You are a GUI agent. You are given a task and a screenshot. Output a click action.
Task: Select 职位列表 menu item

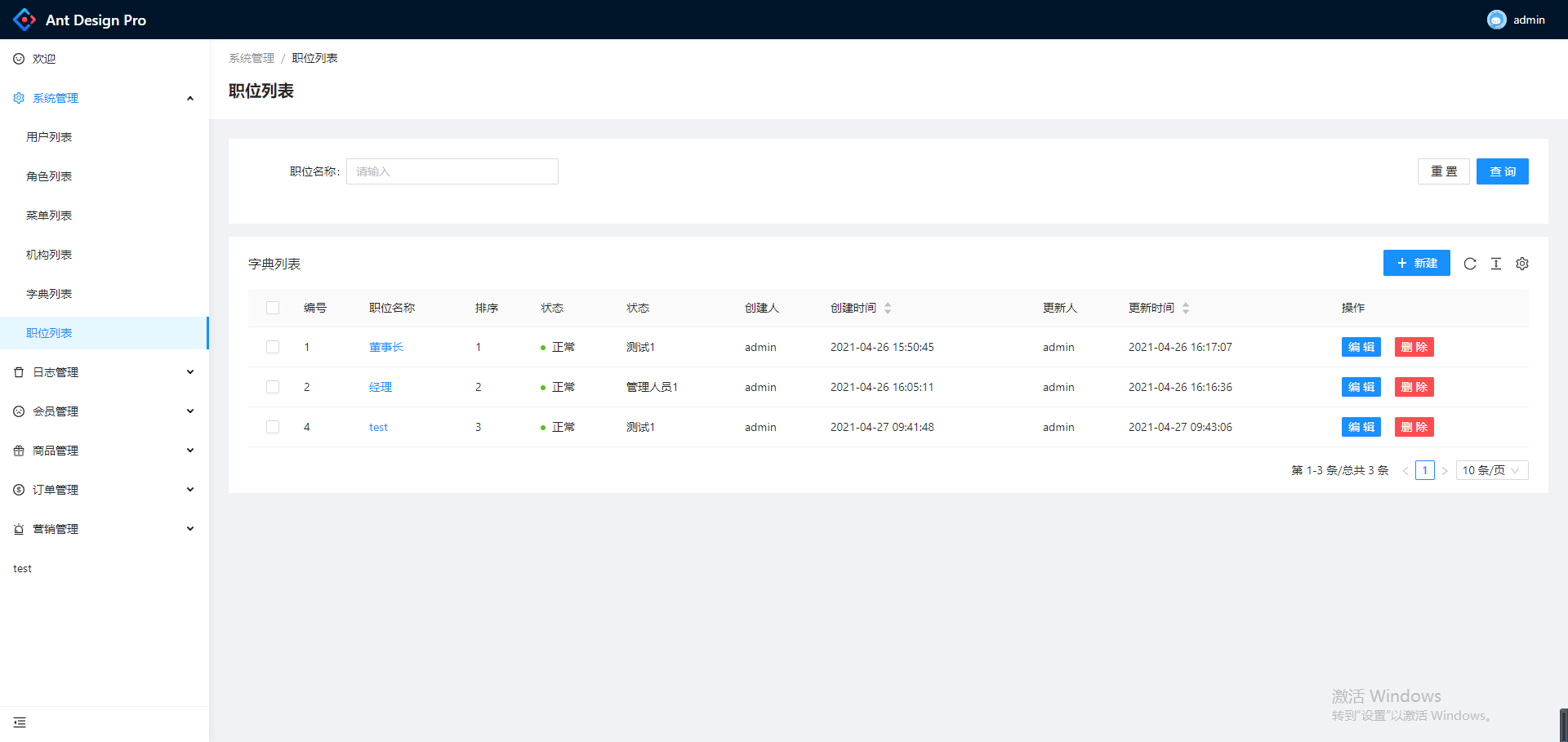pos(105,333)
